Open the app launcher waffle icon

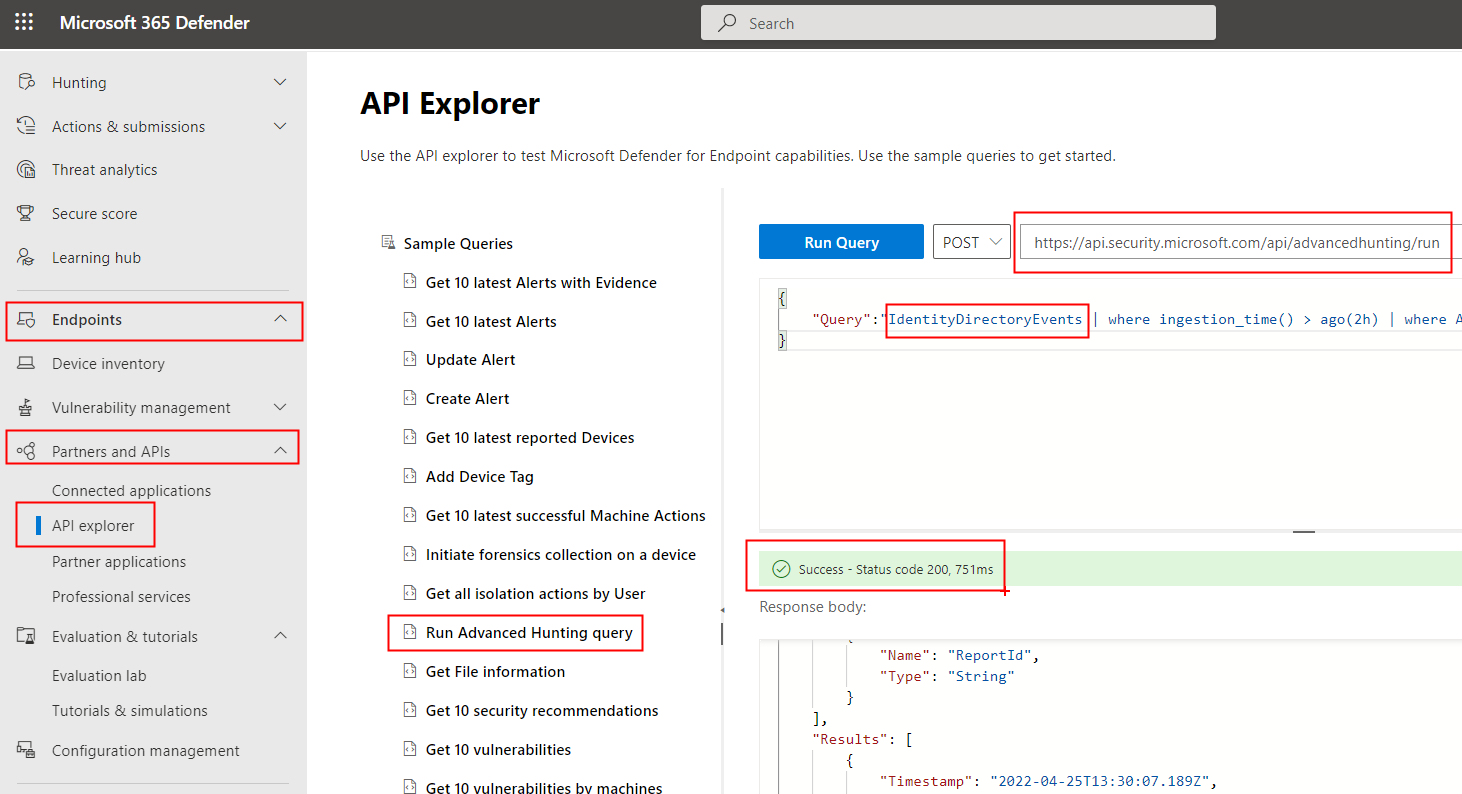coord(24,22)
